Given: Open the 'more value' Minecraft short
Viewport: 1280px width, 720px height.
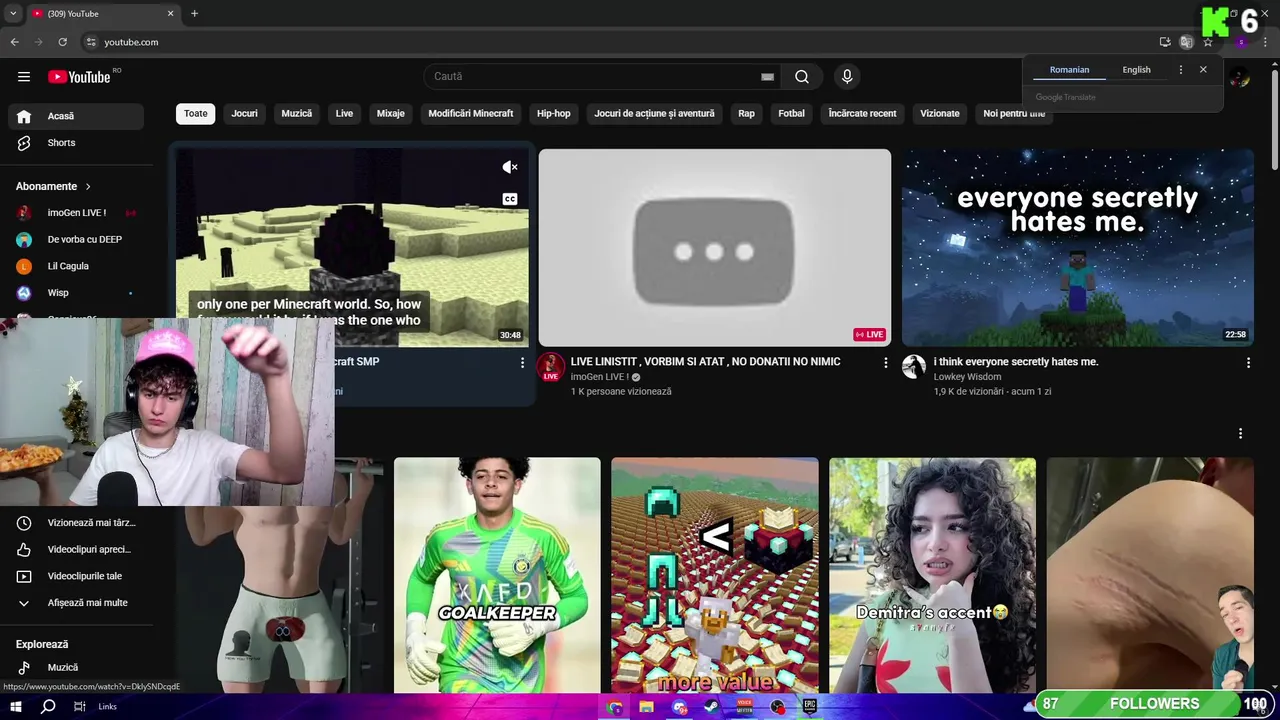Looking at the screenshot, I should 715,575.
